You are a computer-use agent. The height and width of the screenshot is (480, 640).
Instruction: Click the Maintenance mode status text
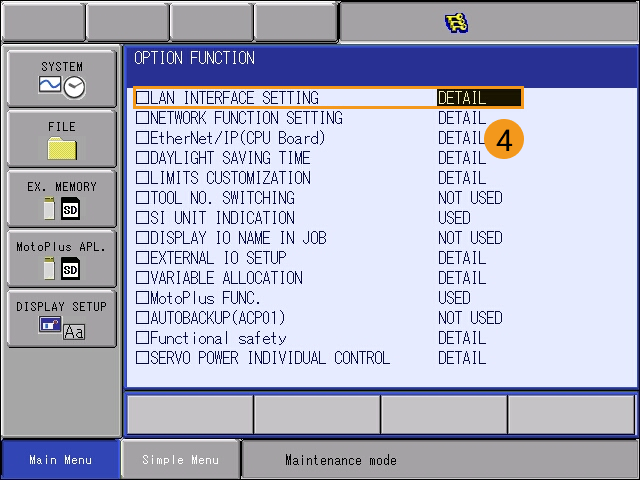(341, 460)
